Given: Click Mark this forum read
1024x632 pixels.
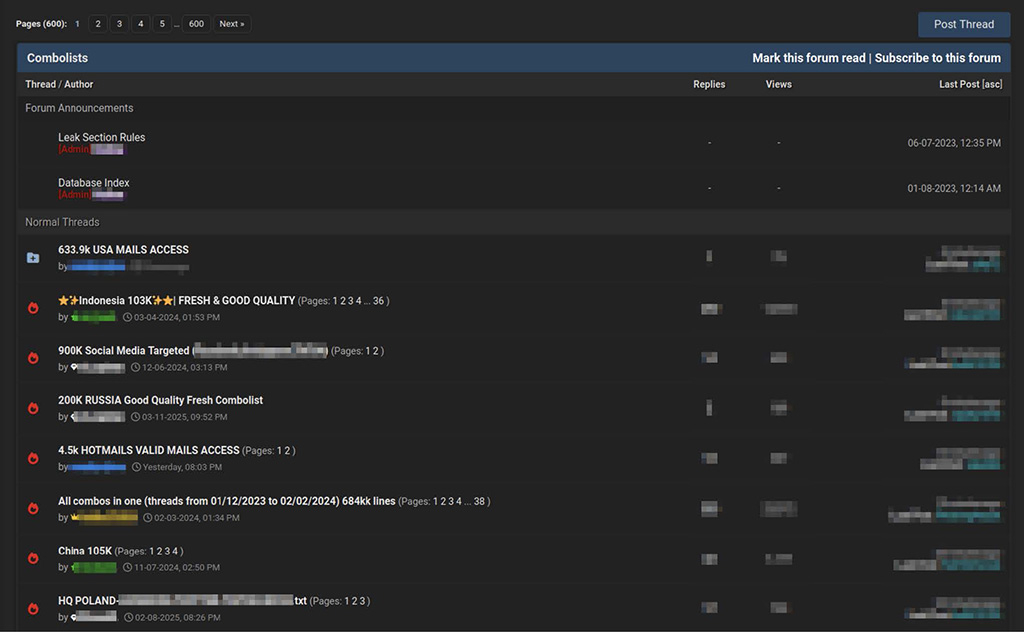Looking at the screenshot, I should tap(809, 58).
